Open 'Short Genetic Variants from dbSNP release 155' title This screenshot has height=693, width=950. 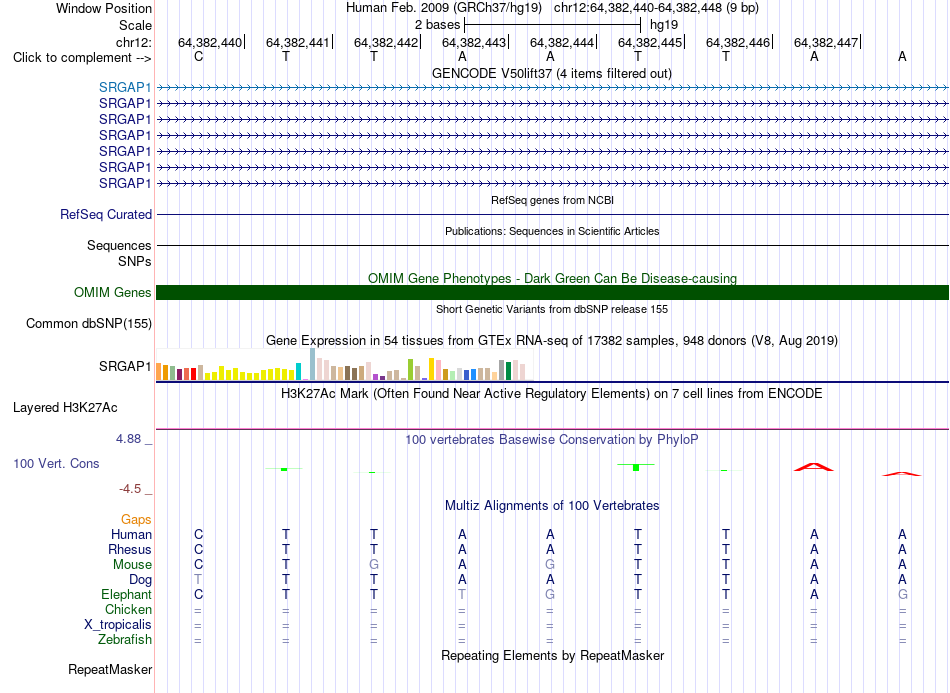(x=552, y=309)
